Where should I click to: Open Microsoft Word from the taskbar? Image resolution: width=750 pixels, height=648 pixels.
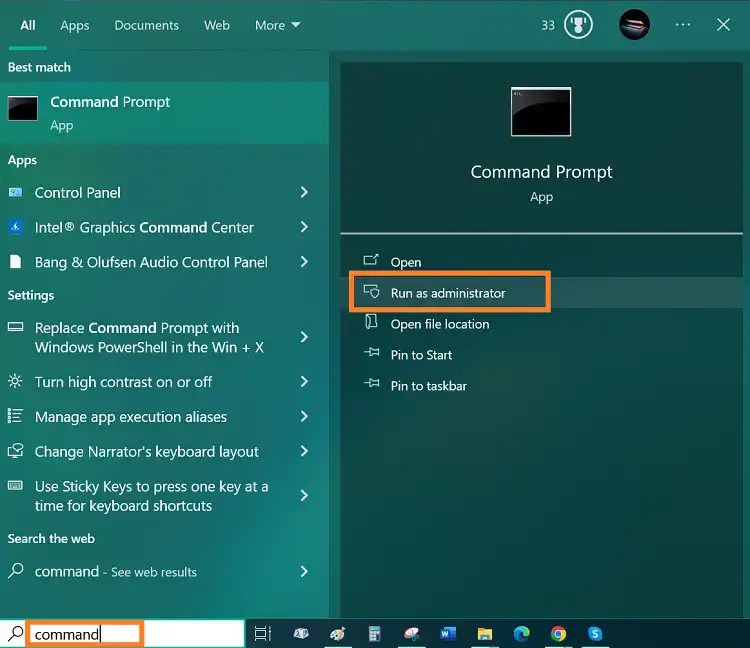coord(448,634)
